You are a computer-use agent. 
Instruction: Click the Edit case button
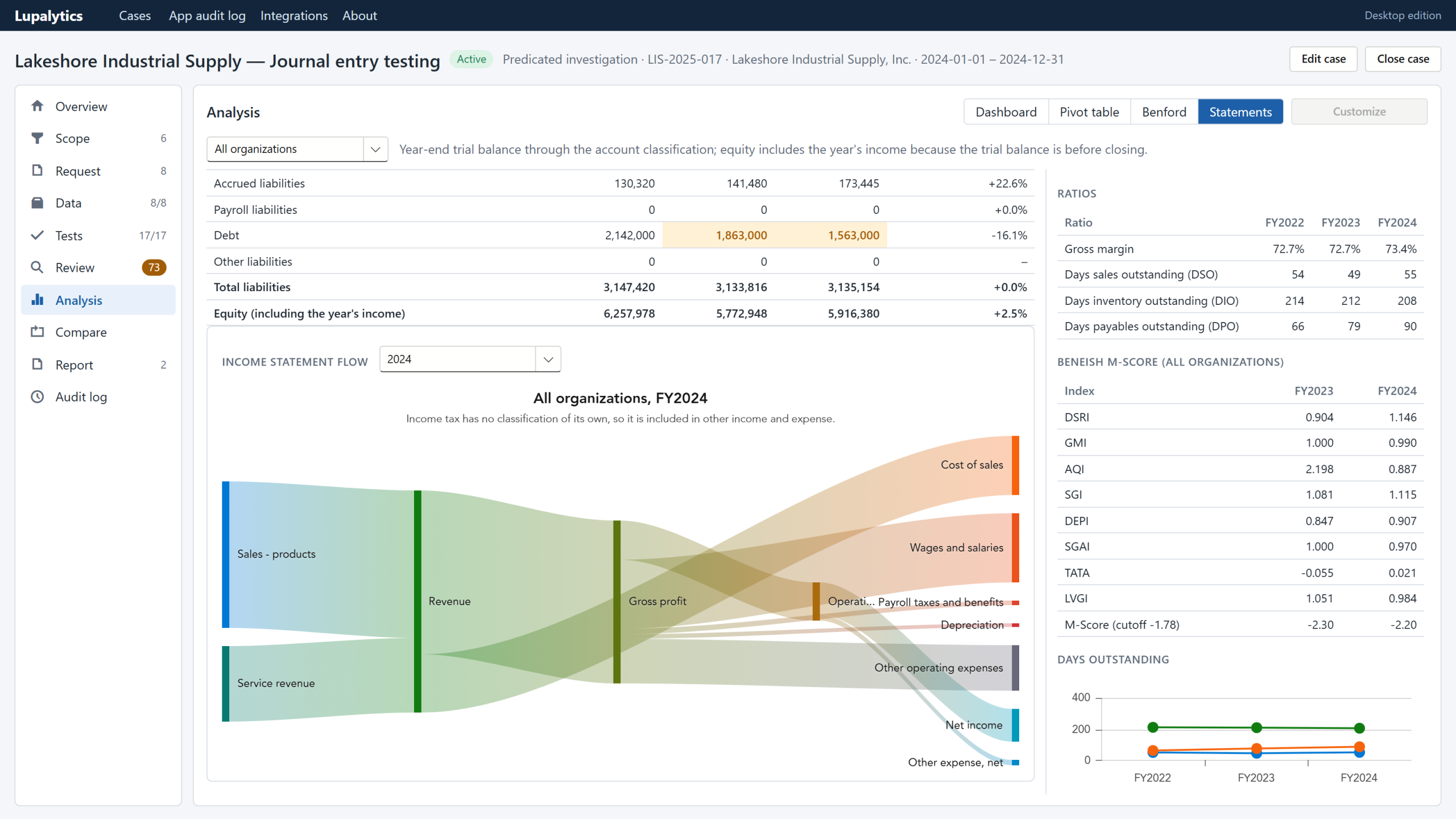[1323, 59]
